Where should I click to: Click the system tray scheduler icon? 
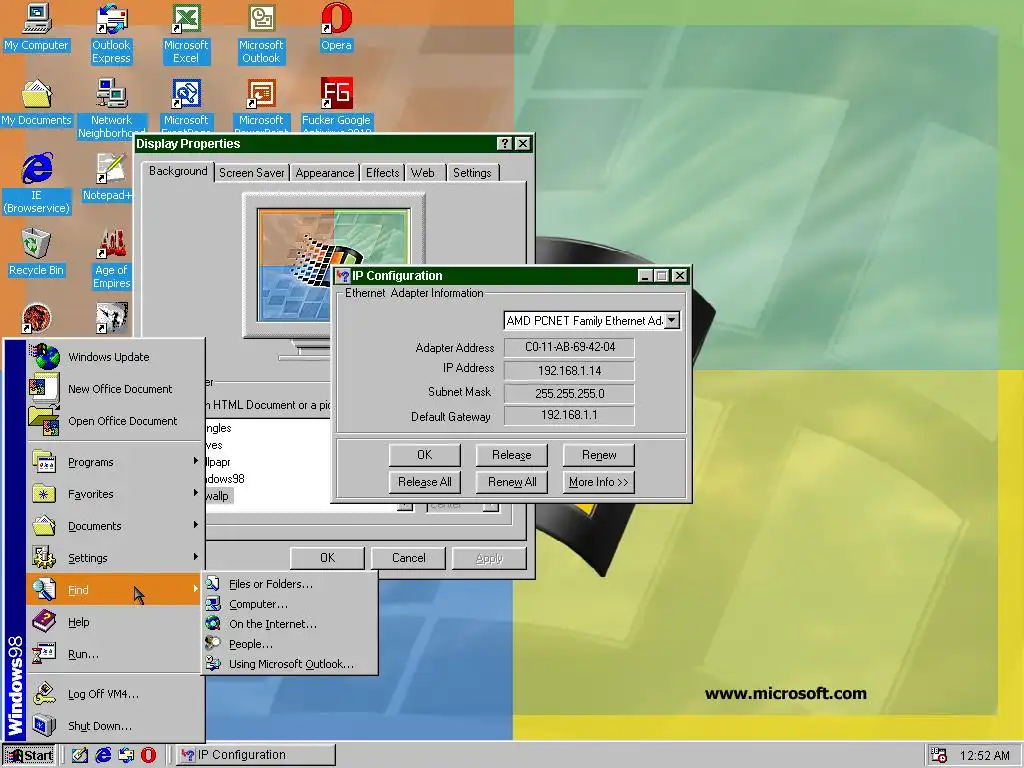pos(938,755)
